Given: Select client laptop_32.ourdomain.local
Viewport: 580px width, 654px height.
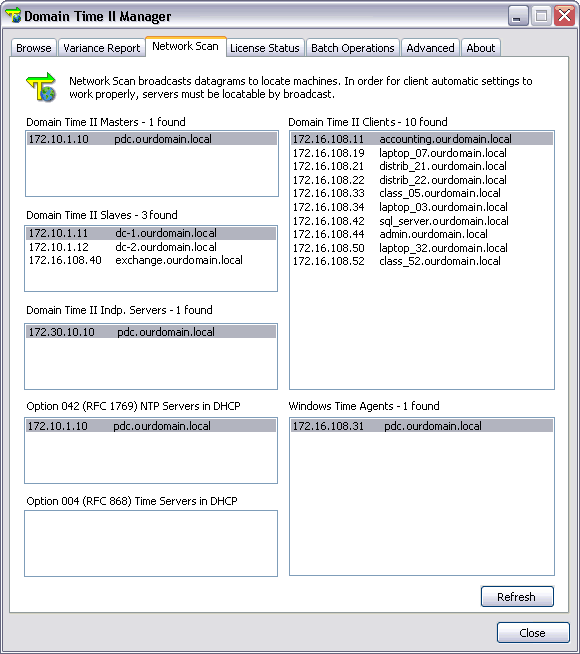Looking at the screenshot, I should (422, 248).
